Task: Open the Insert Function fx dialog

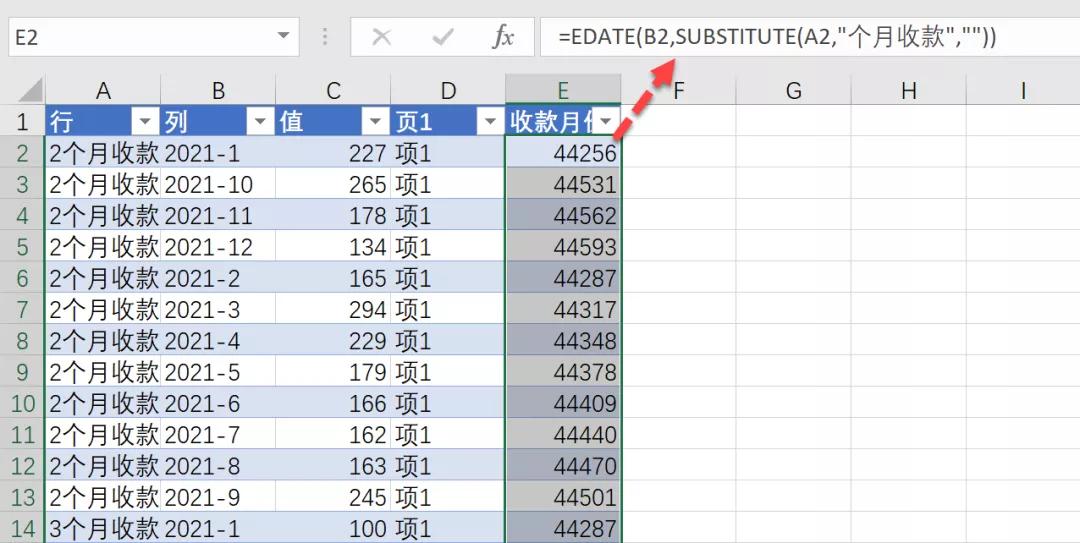Action: (x=503, y=38)
